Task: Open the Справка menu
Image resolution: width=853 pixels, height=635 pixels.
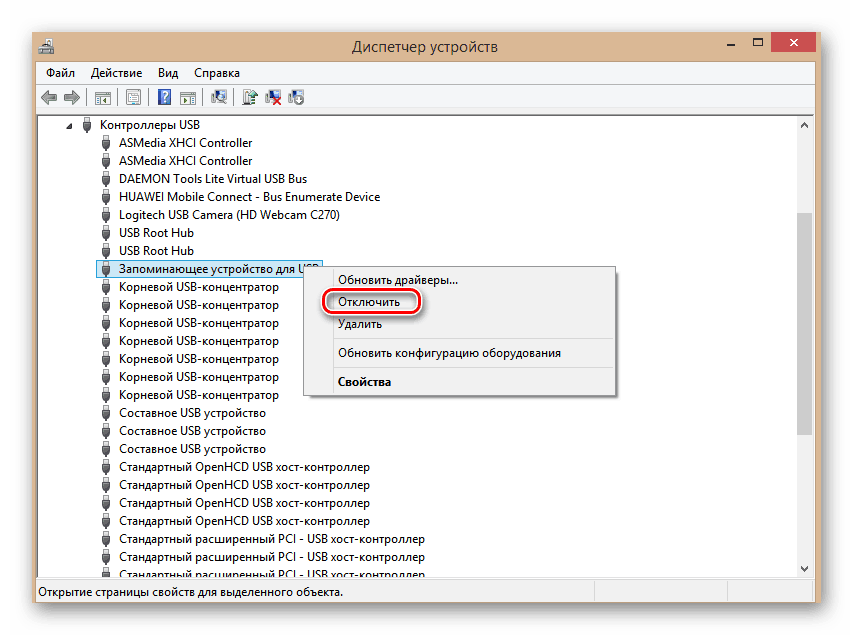Action: (x=217, y=73)
